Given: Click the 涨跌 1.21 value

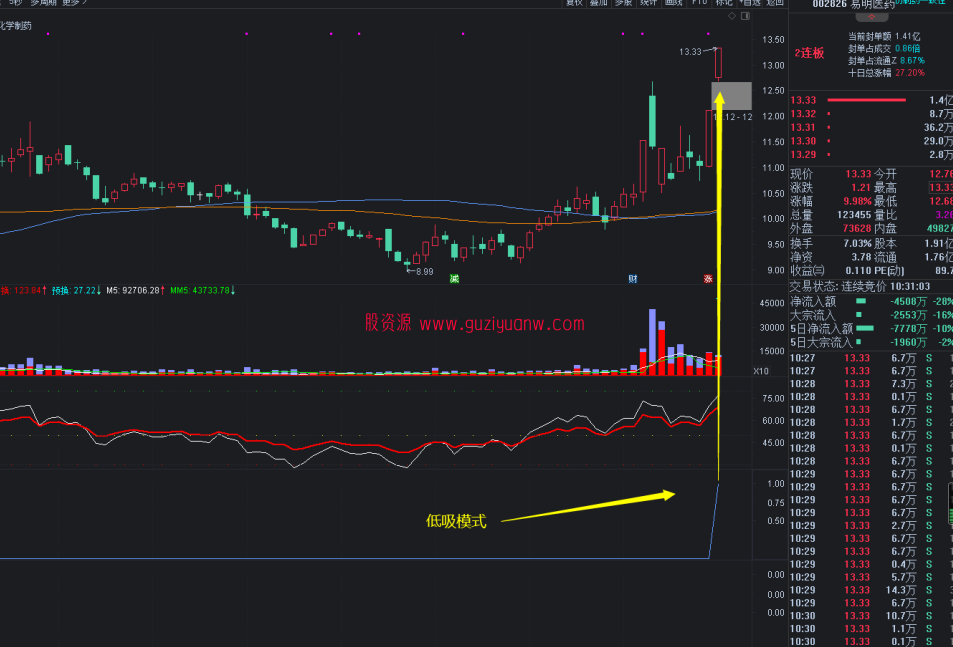Looking at the screenshot, I should click(x=861, y=188).
